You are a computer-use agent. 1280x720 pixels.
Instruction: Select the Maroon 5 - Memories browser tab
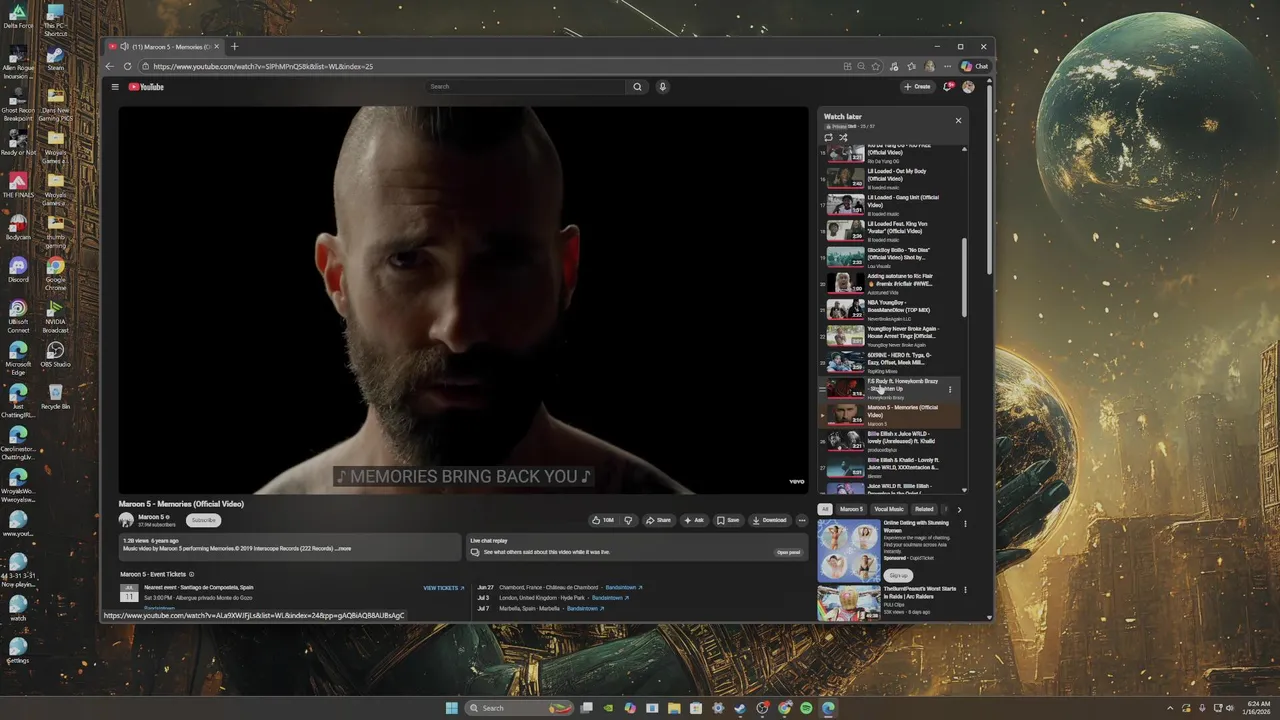pyautogui.click(x=165, y=46)
